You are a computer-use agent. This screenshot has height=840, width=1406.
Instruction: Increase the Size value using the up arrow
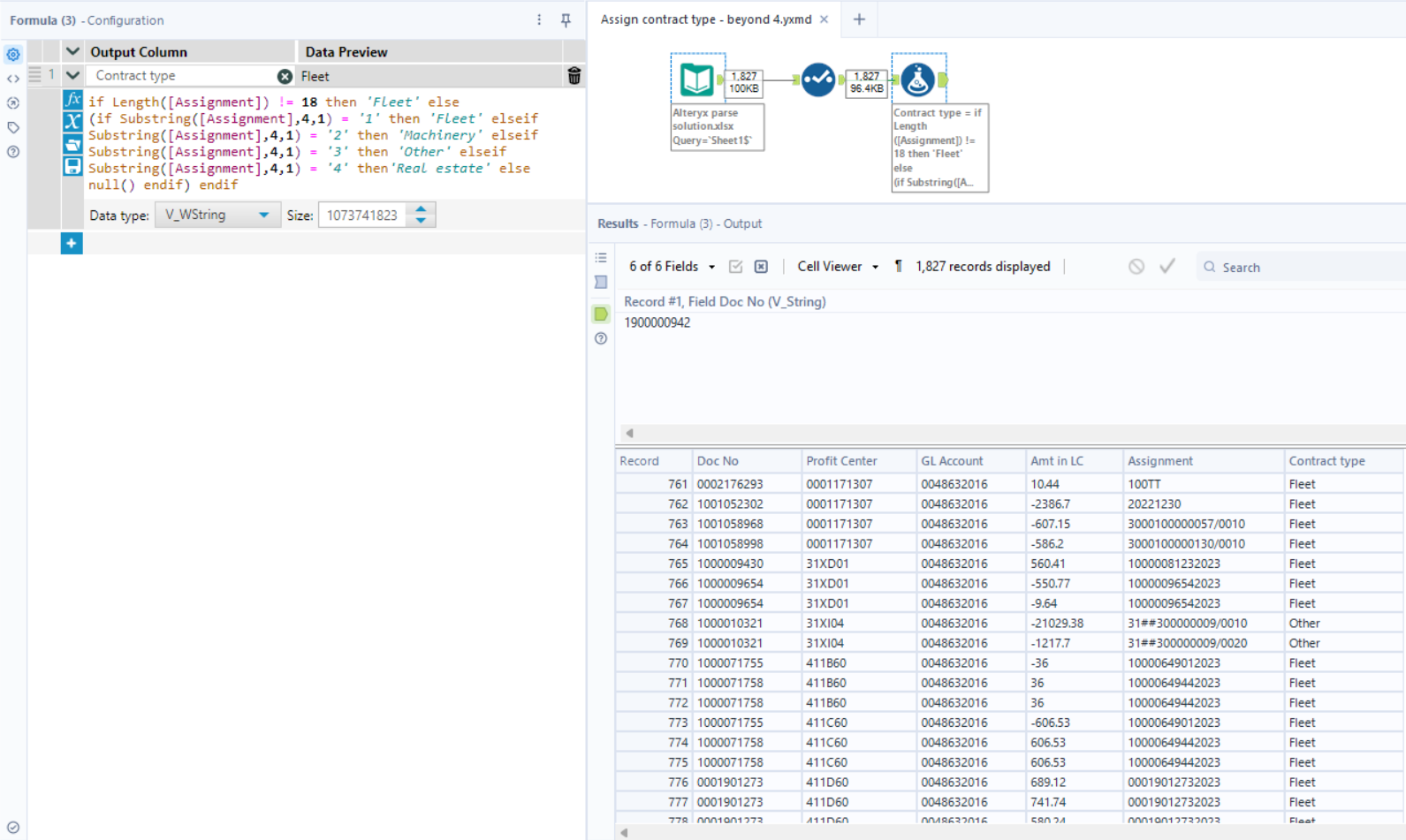(x=422, y=209)
